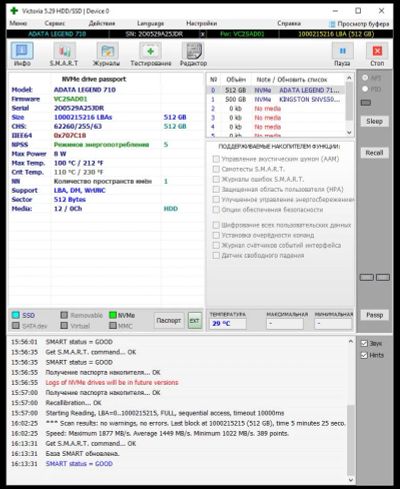400x489 pixels.
Task: Click the Минимальная temperature field
Action: (333, 324)
